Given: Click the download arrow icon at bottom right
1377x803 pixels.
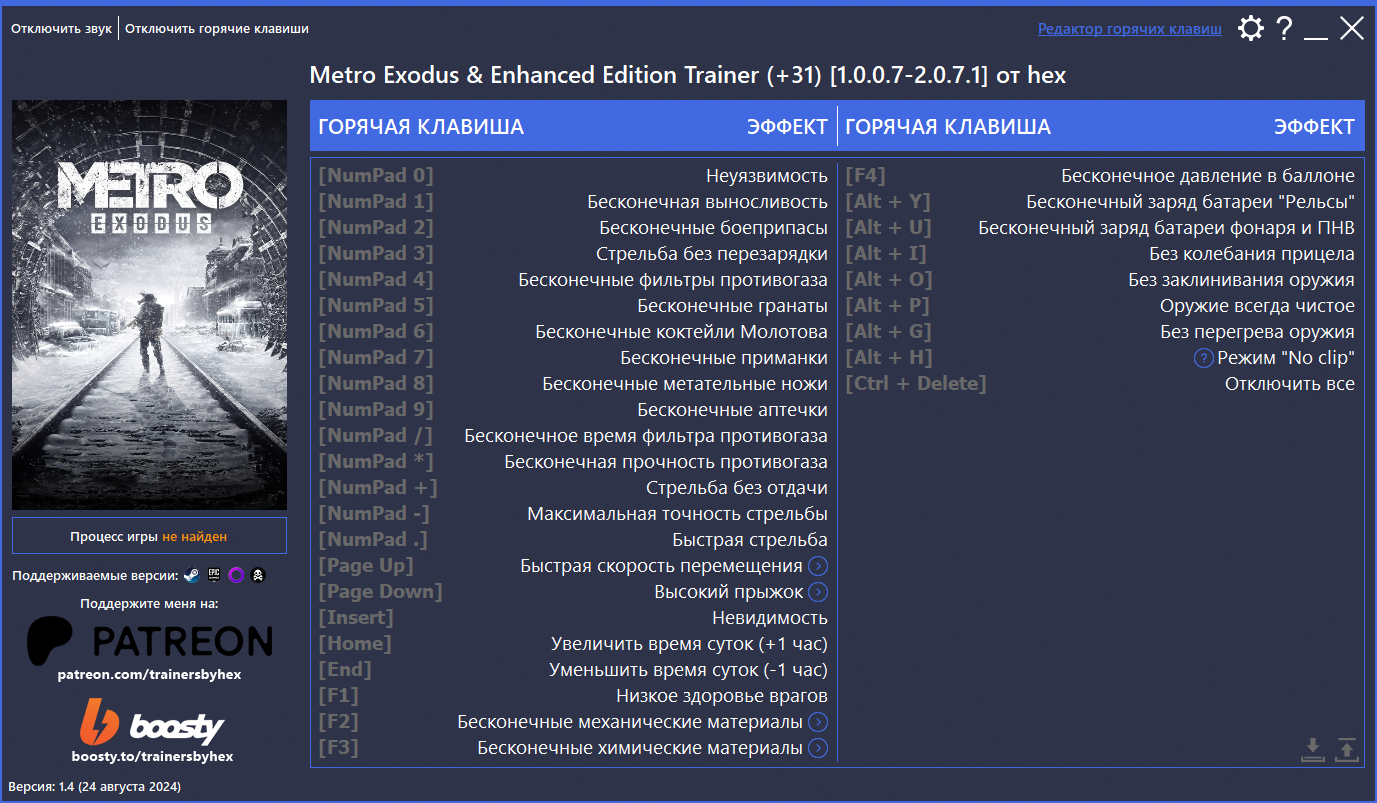Looking at the screenshot, I should [x=1313, y=749].
